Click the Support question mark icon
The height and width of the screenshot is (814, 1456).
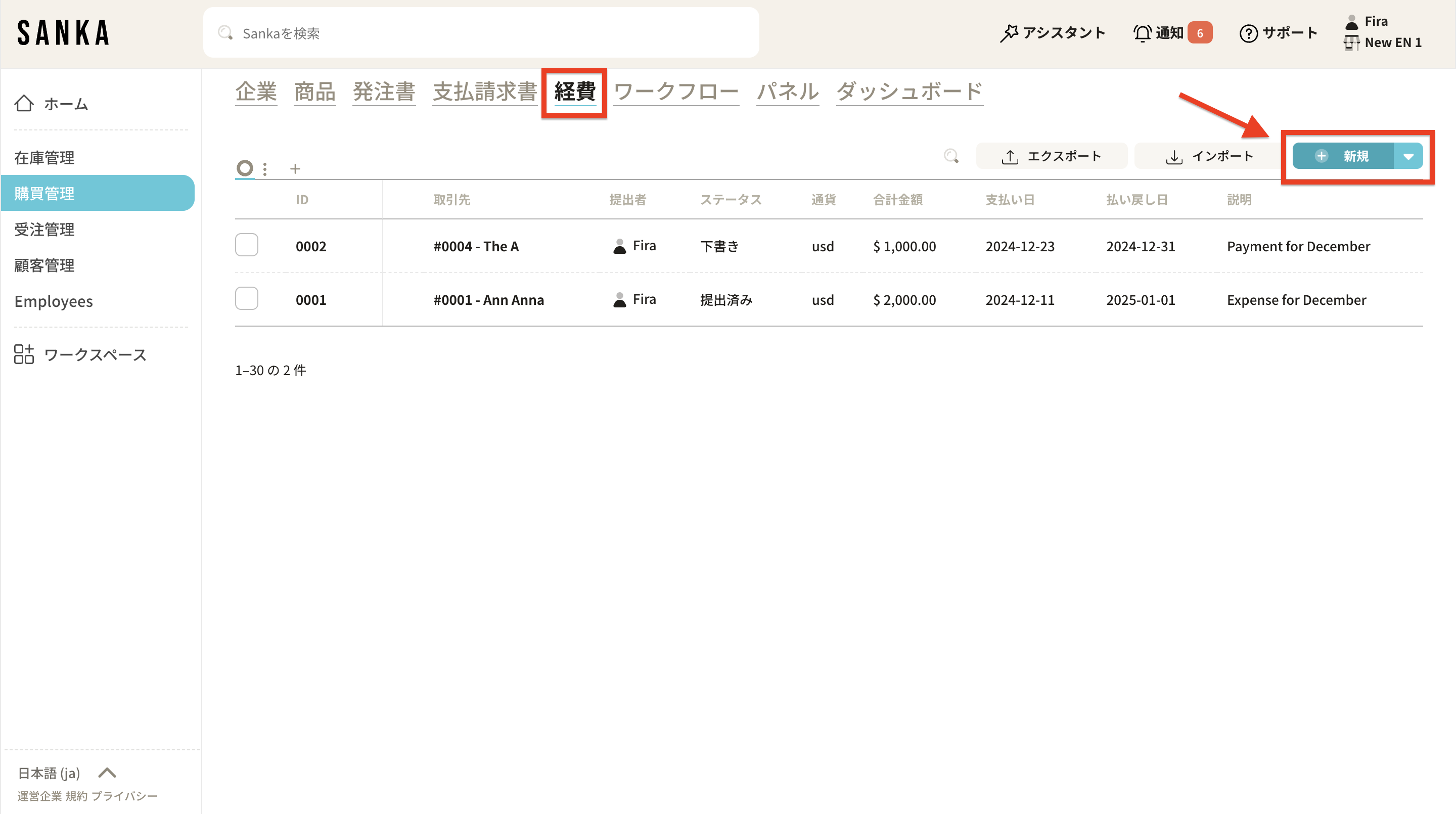[1248, 33]
